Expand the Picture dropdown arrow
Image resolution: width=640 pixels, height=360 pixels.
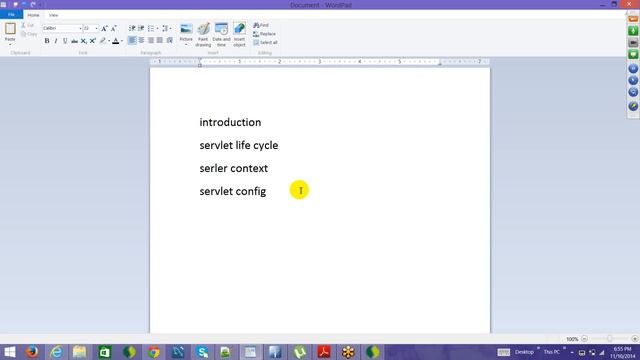186,44
